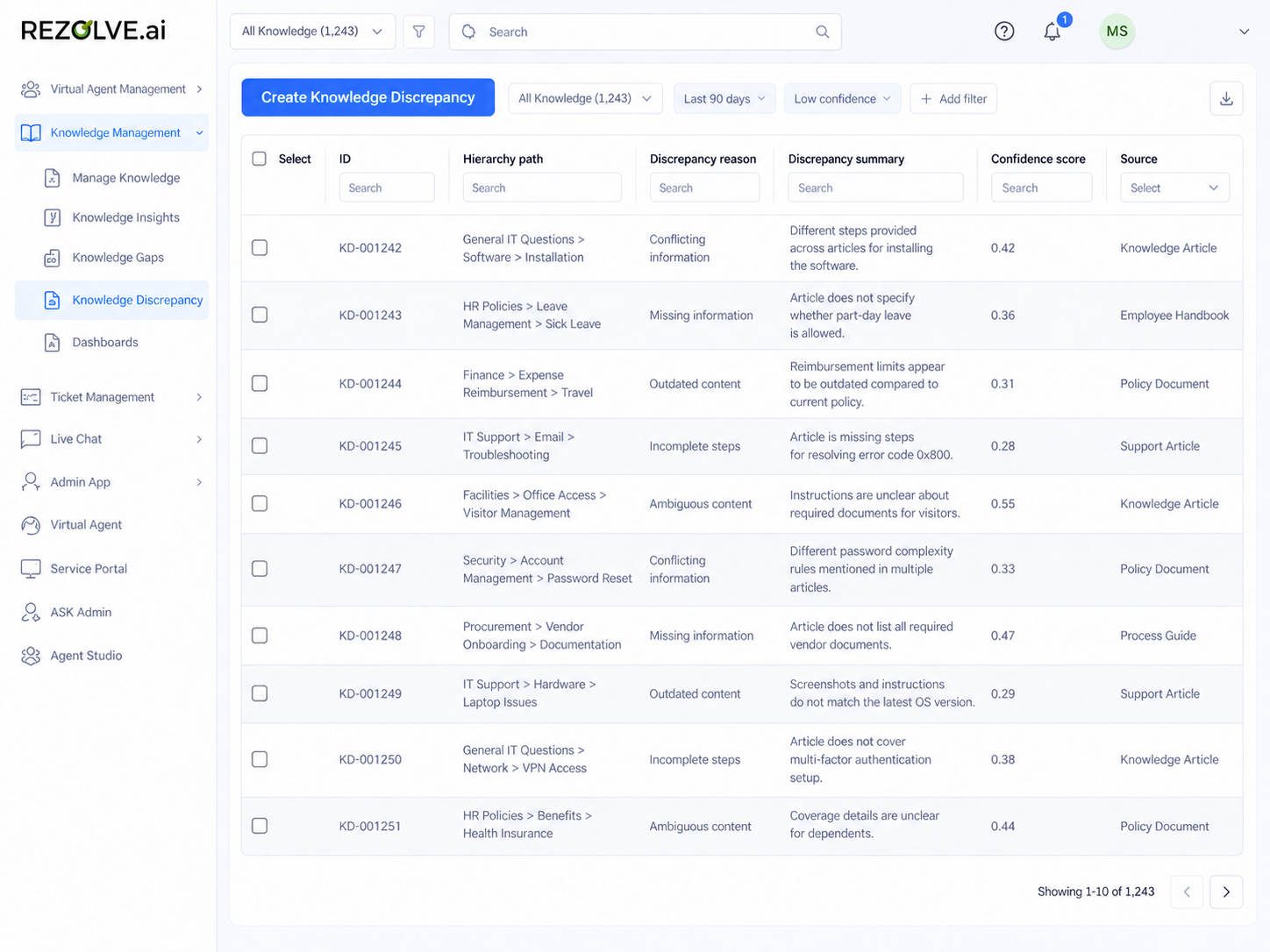Click the Add filter button
This screenshot has height=952, width=1270.
[x=953, y=98]
